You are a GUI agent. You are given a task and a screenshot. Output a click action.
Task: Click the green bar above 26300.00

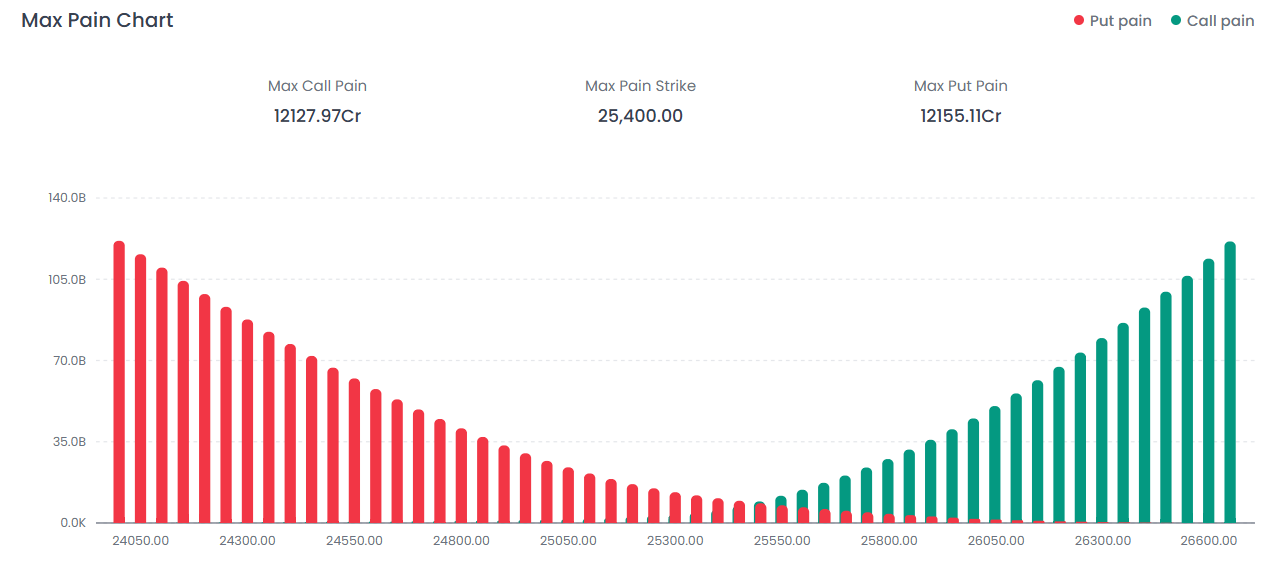tap(1102, 430)
